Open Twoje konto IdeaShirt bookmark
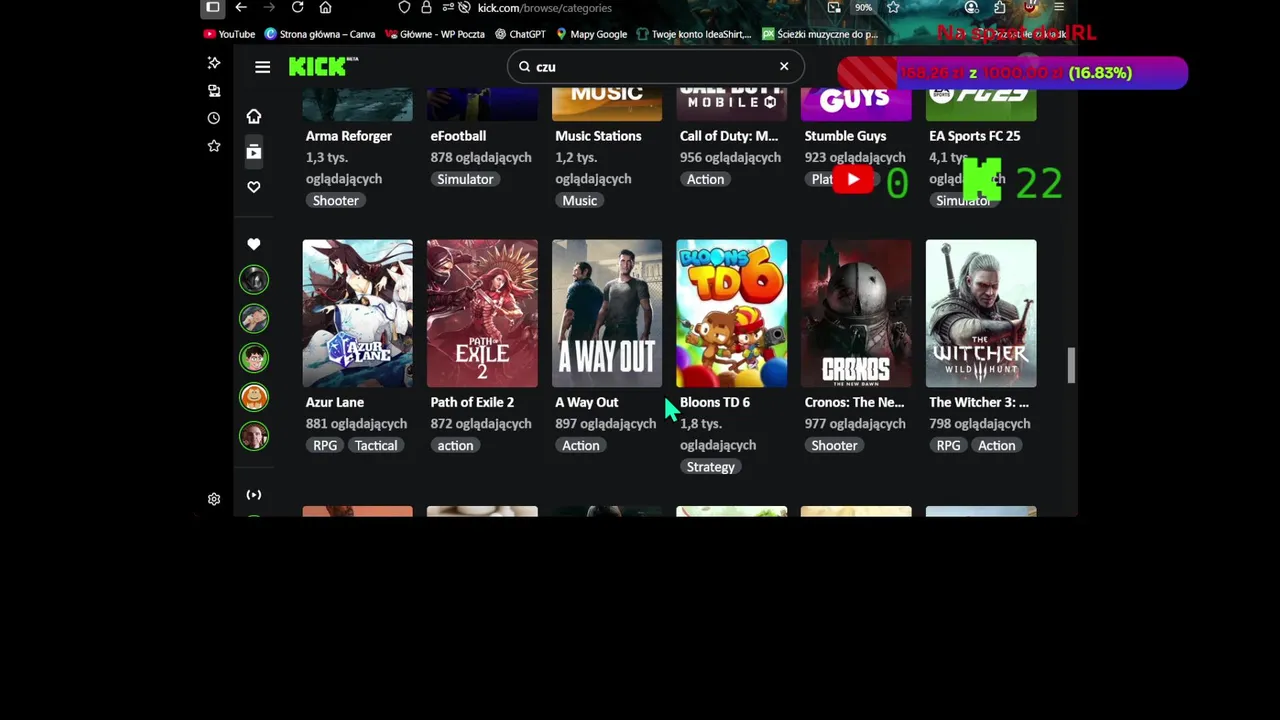 694,34
